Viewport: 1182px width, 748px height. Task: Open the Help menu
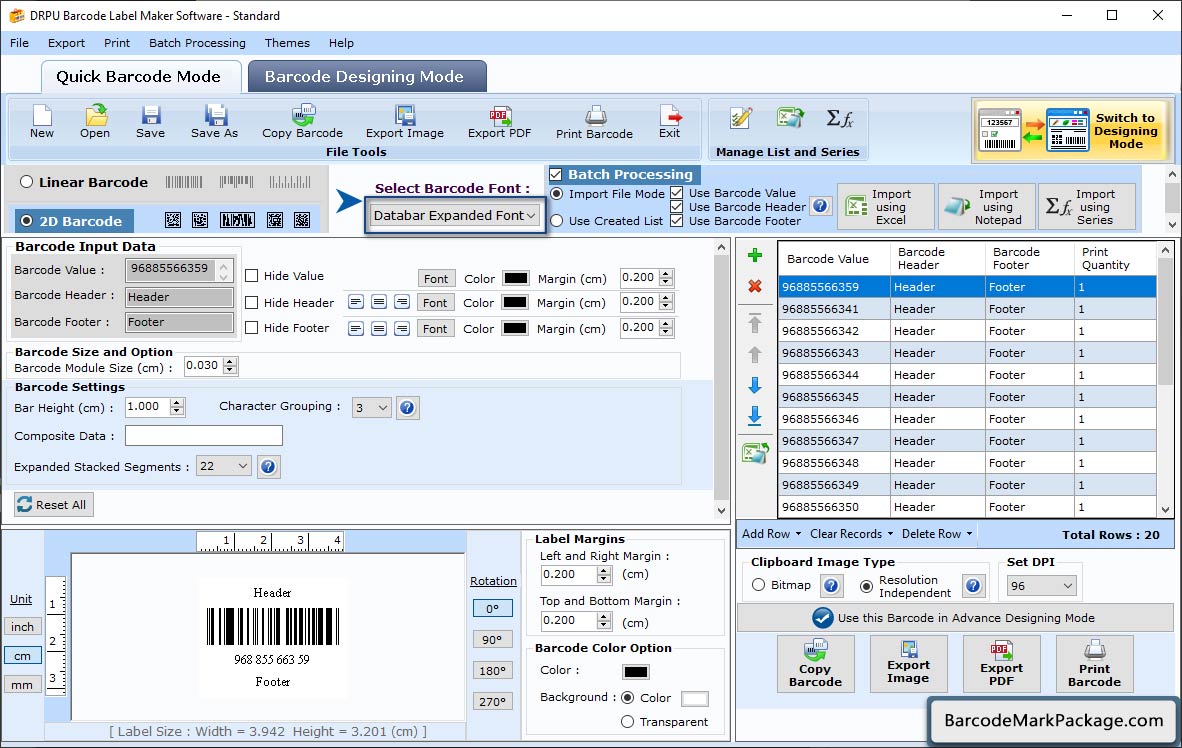pyautogui.click(x=341, y=43)
